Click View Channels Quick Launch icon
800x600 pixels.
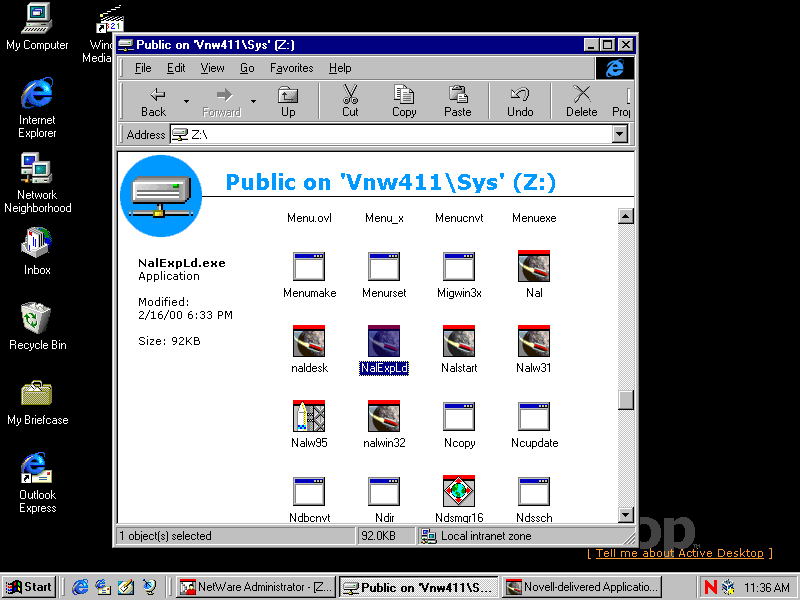tap(149, 587)
